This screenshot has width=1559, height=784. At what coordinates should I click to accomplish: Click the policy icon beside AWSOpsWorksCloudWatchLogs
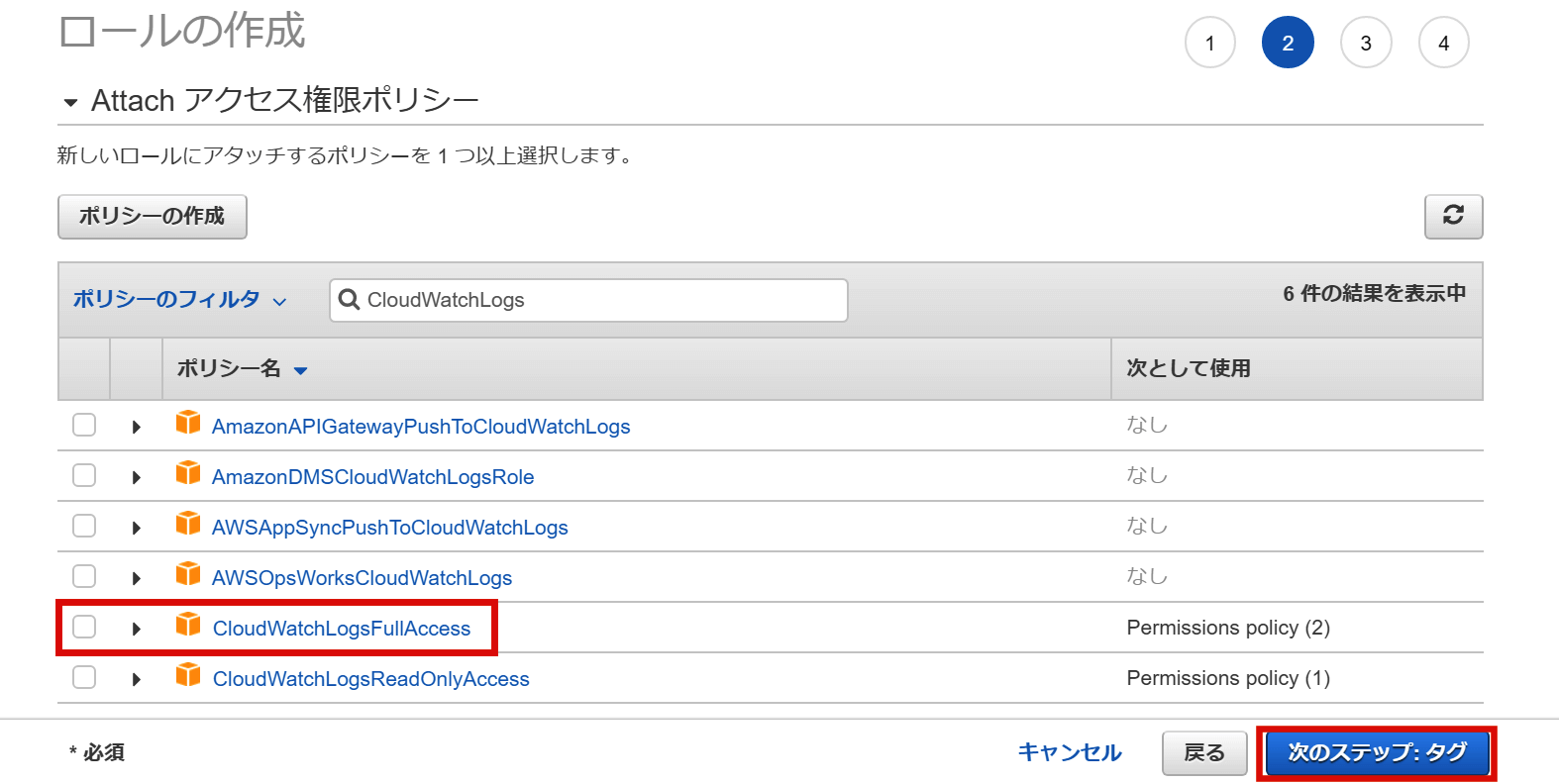point(187,575)
